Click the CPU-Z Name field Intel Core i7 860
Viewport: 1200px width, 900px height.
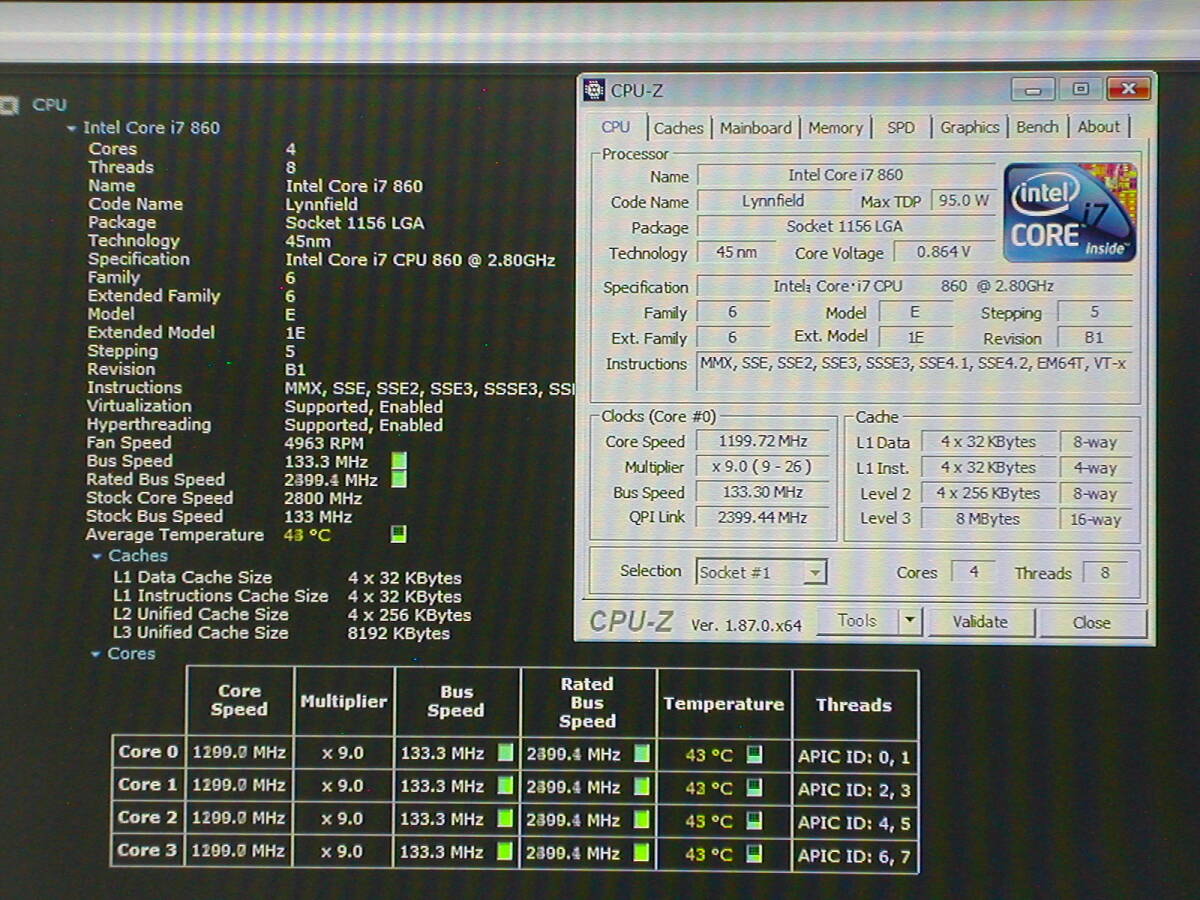coord(846,175)
